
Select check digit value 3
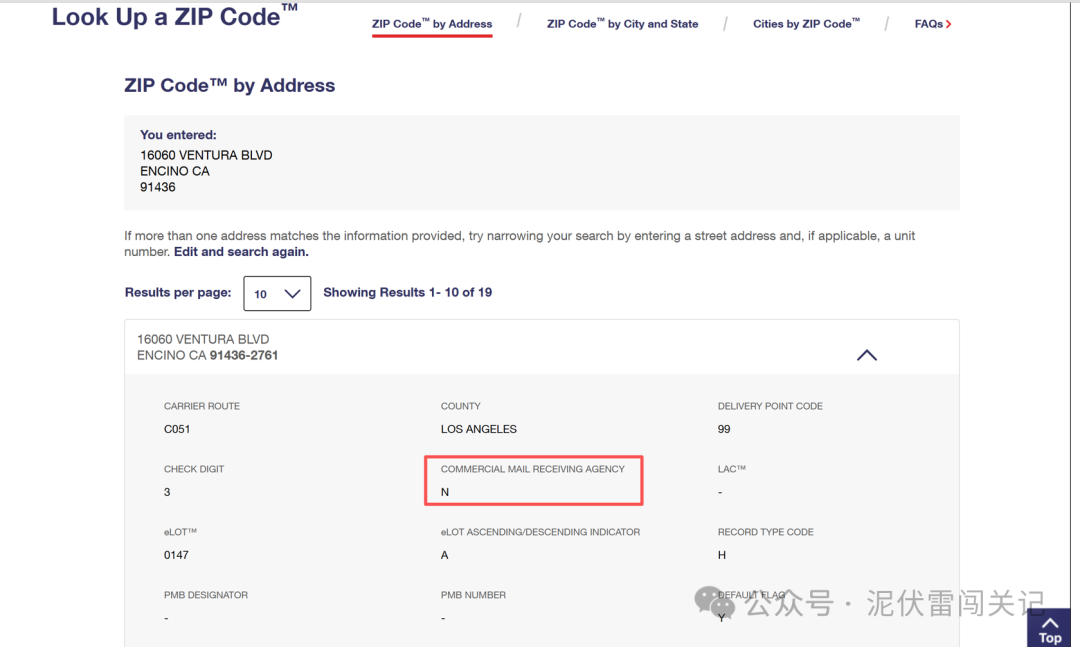click(x=167, y=492)
